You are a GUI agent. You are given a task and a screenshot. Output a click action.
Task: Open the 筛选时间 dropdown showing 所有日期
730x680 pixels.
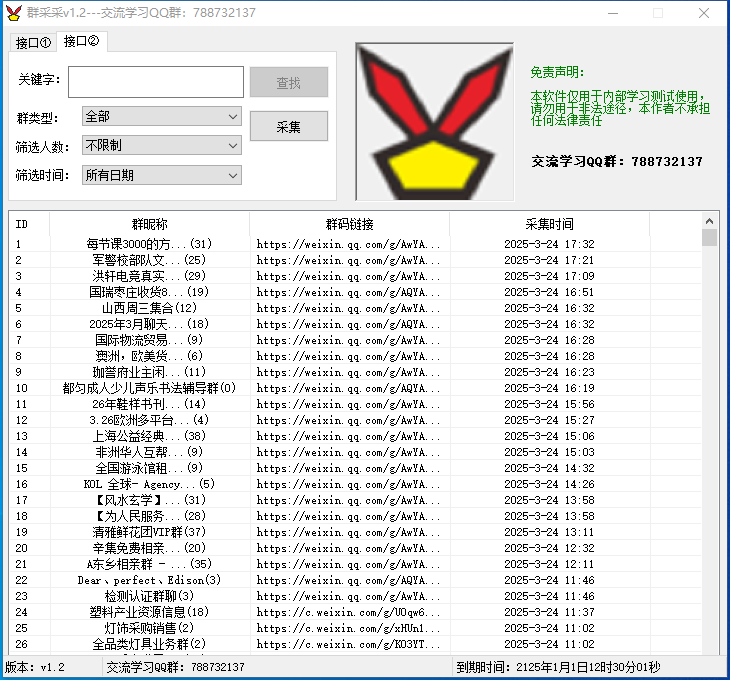coord(161,175)
